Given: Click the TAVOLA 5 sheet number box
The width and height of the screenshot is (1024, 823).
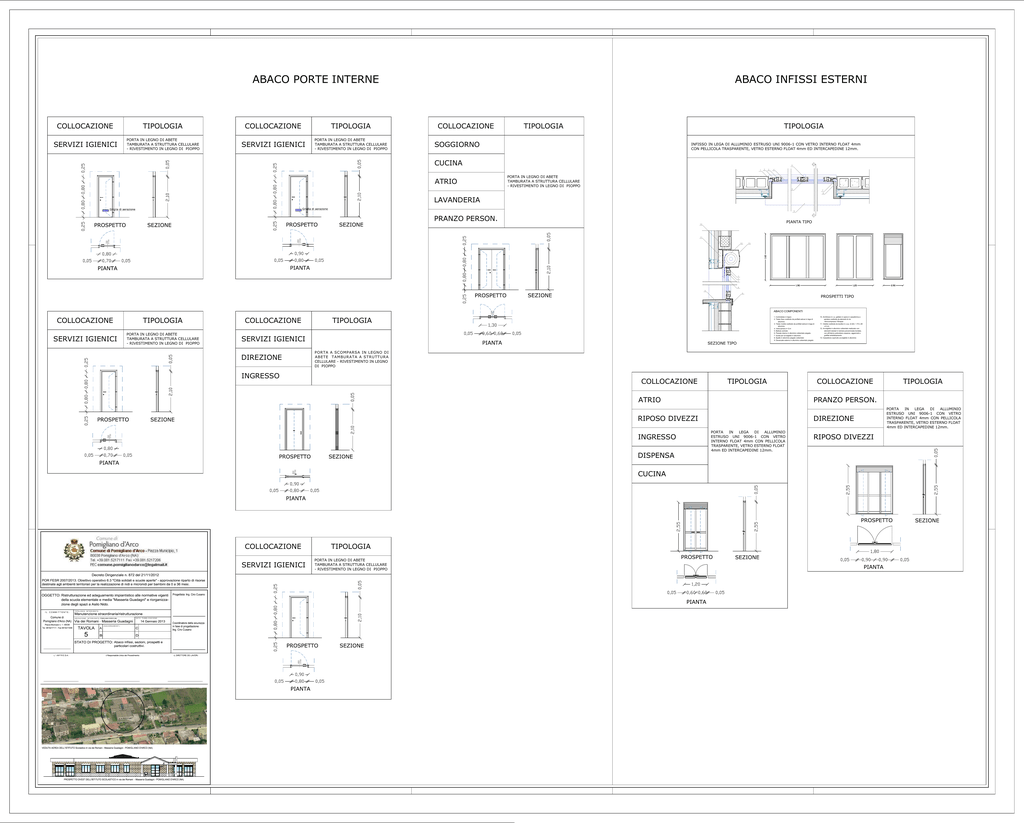Looking at the screenshot, I should (87, 631).
